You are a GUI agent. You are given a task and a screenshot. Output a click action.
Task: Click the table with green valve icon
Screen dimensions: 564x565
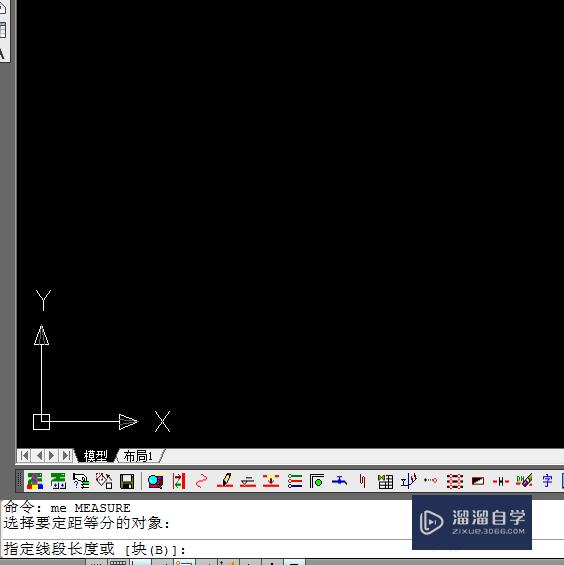[x=385, y=481]
